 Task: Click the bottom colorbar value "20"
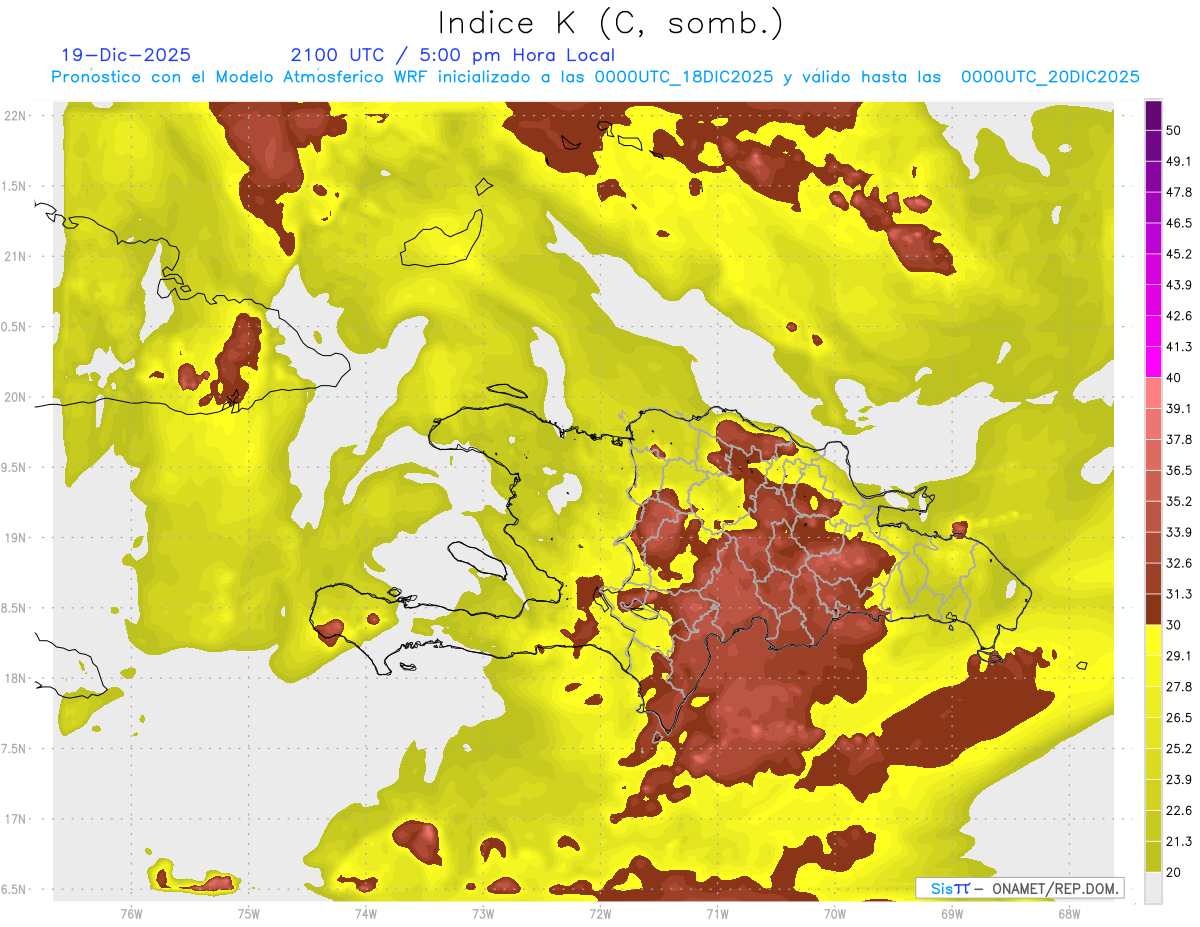coord(1174,873)
